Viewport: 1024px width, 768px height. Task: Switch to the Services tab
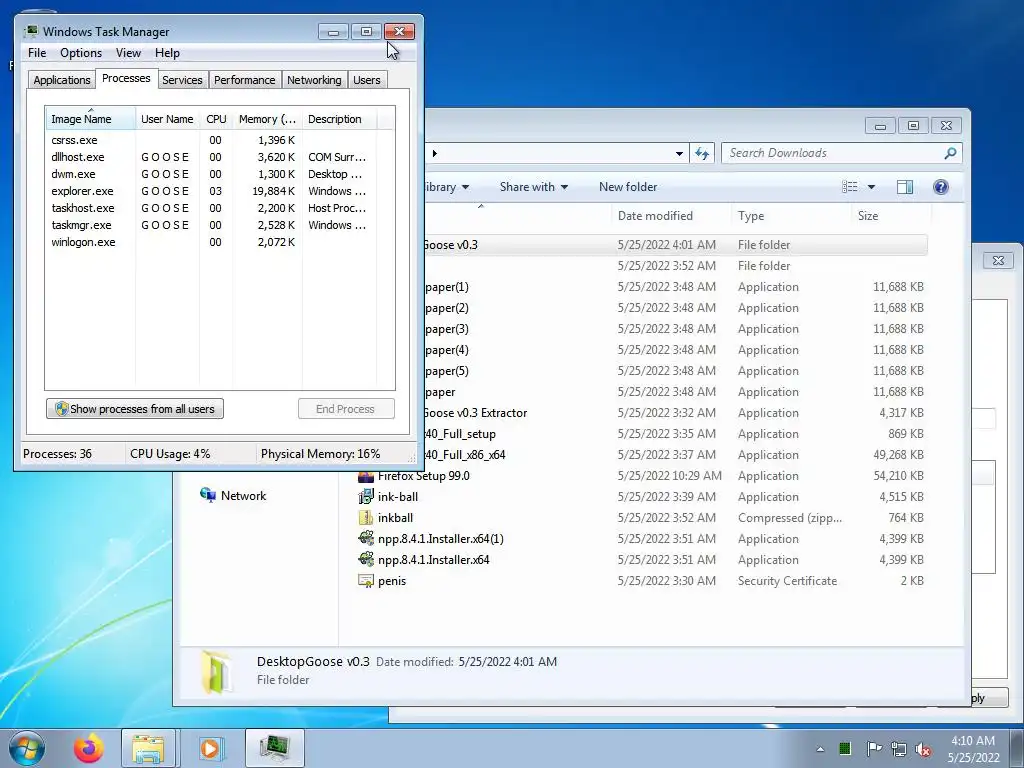tap(182, 80)
